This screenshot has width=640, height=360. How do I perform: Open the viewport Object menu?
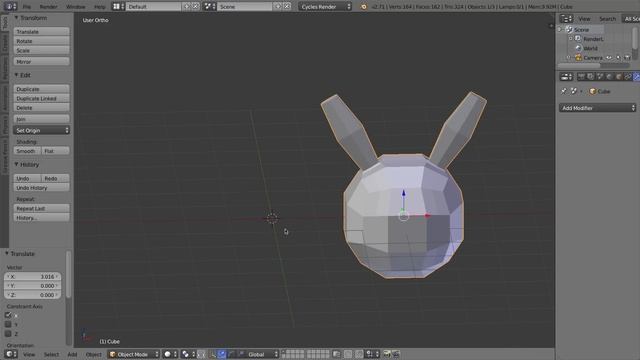93,354
